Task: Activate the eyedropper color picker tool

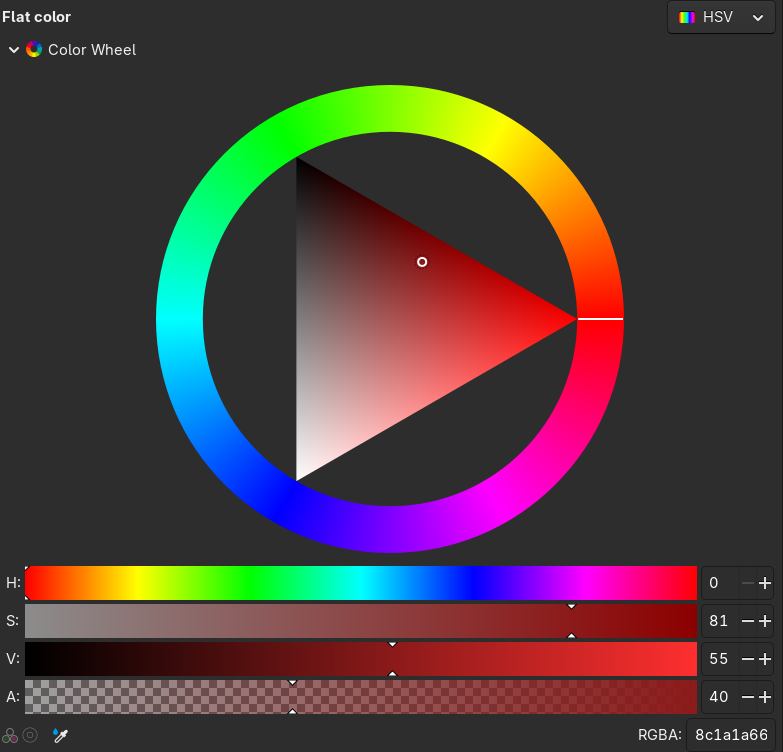Action: (60, 735)
